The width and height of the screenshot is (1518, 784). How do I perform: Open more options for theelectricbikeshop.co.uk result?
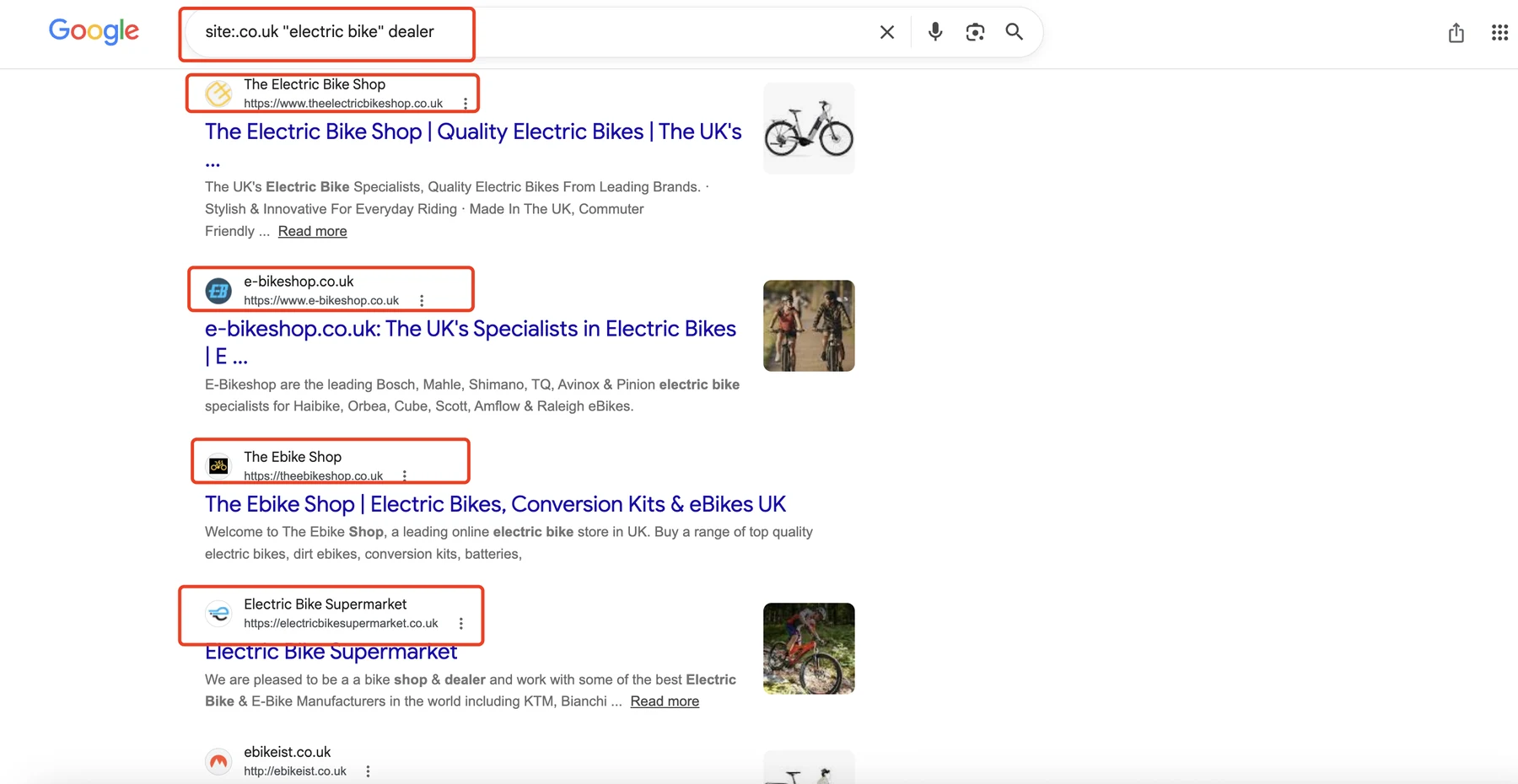(x=466, y=104)
